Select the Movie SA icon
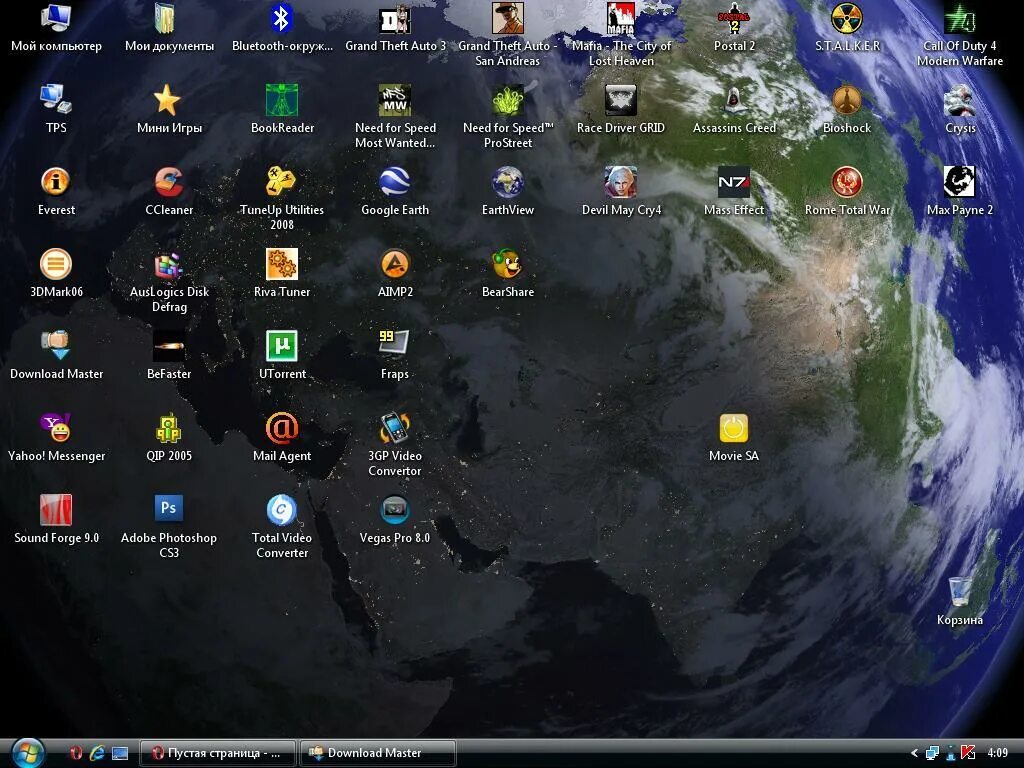Image resolution: width=1024 pixels, height=768 pixels. (x=734, y=428)
